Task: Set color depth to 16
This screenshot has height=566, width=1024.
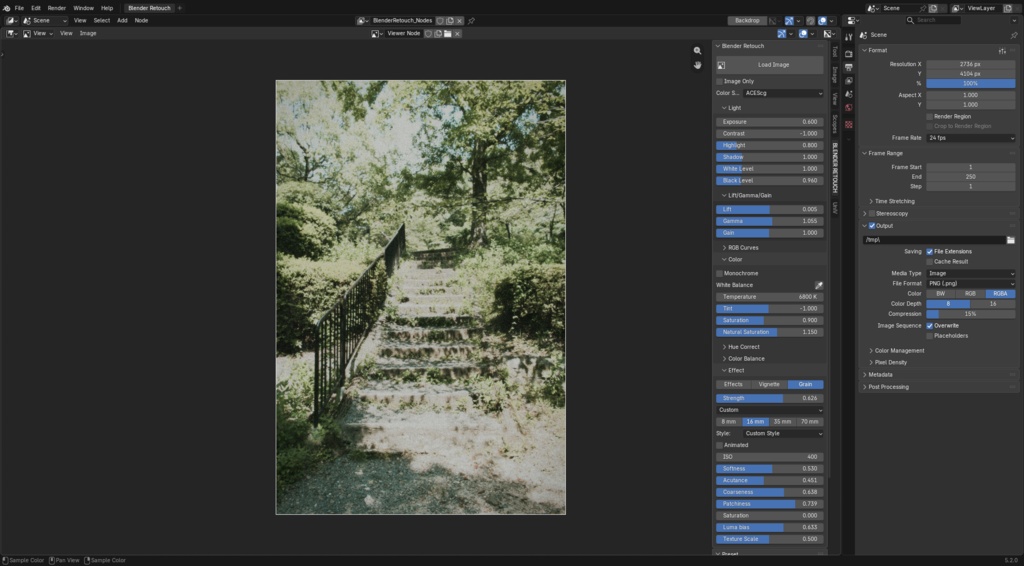Action: pos(993,304)
